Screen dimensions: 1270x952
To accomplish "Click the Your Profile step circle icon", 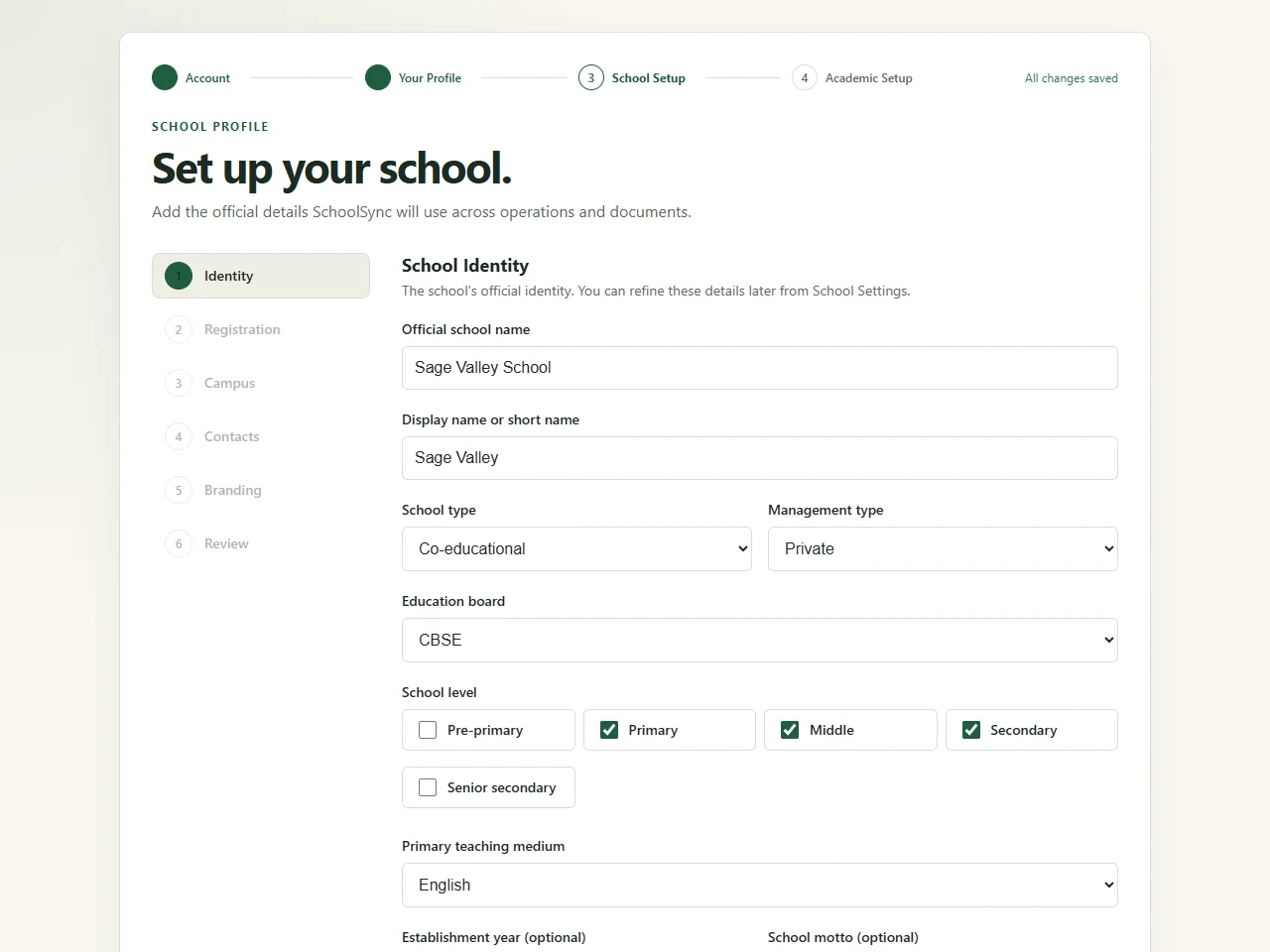I will 378,77.
